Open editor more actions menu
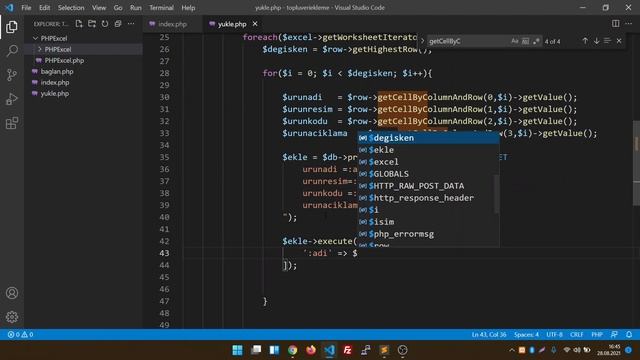Image resolution: width=640 pixels, height=360 pixels. (x=629, y=24)
